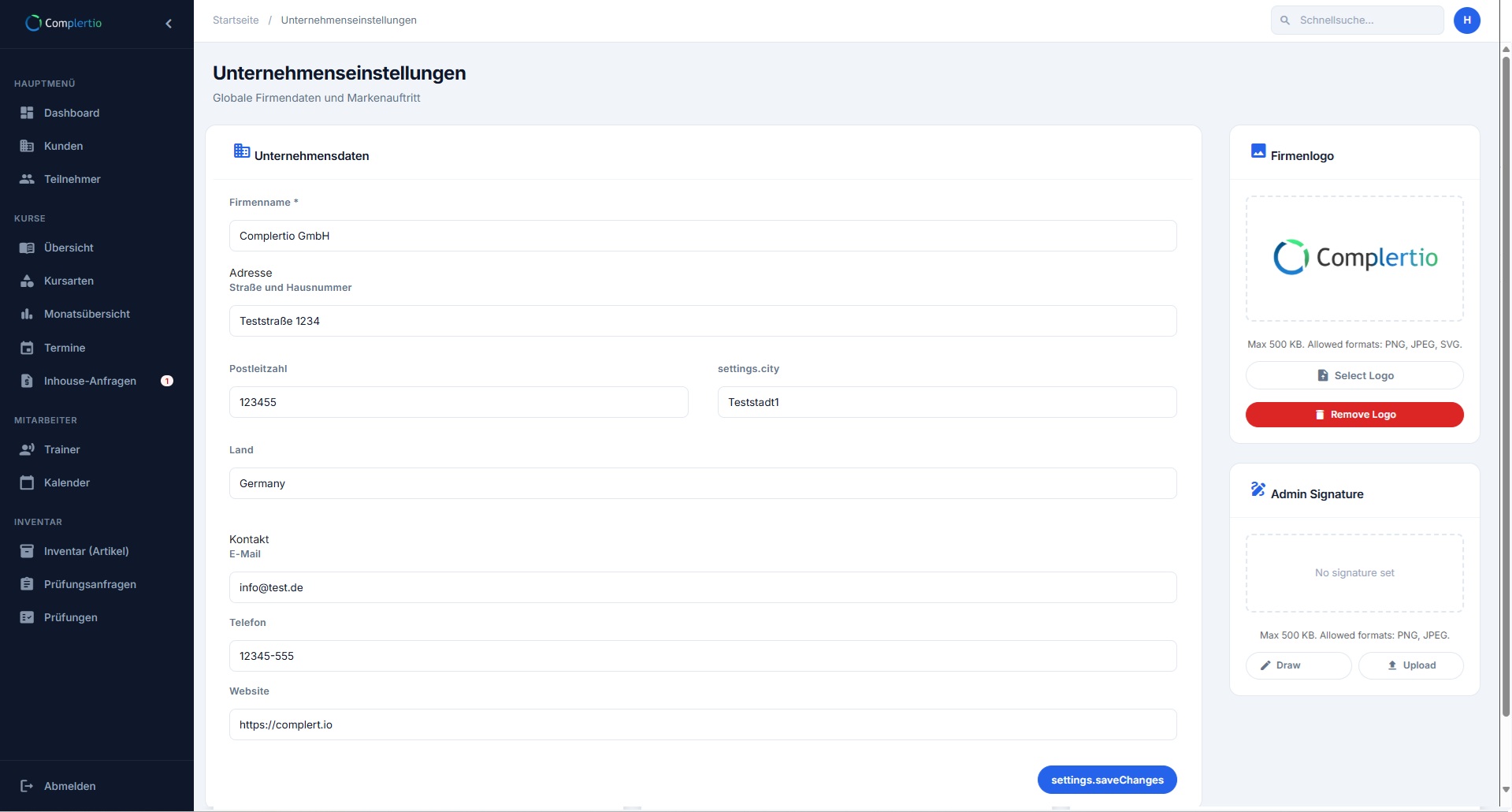1512x812 pixels.
Task: Open the Teilnehmer menu entry
Action: 97,179
